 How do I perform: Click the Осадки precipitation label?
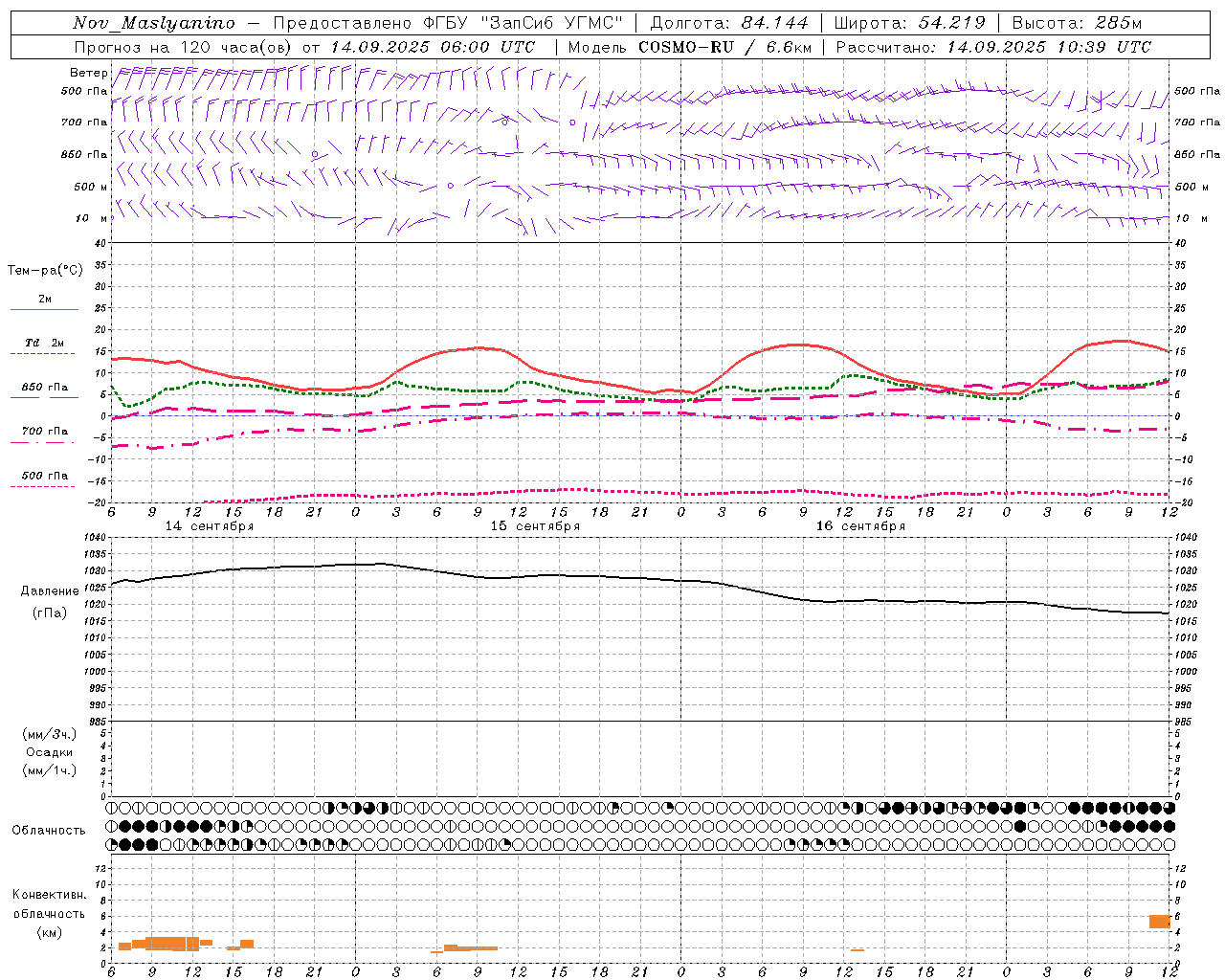pyautogui.click(x=50, y=752)
